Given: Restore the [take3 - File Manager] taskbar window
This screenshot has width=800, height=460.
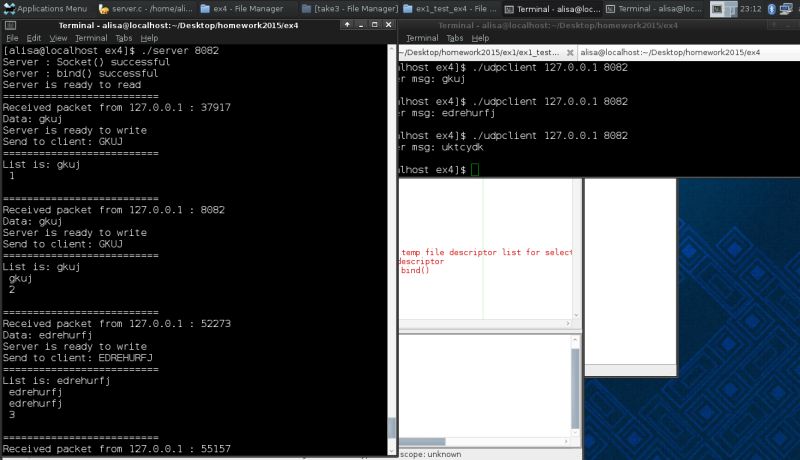Looking at the screenshot, I should click(x=349, y=9).
